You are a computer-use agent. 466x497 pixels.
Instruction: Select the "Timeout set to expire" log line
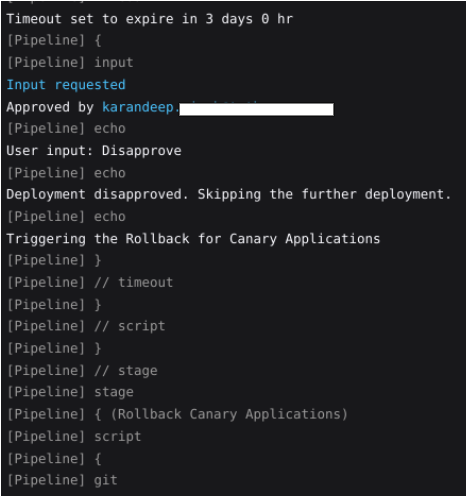[x=149, y=19]
